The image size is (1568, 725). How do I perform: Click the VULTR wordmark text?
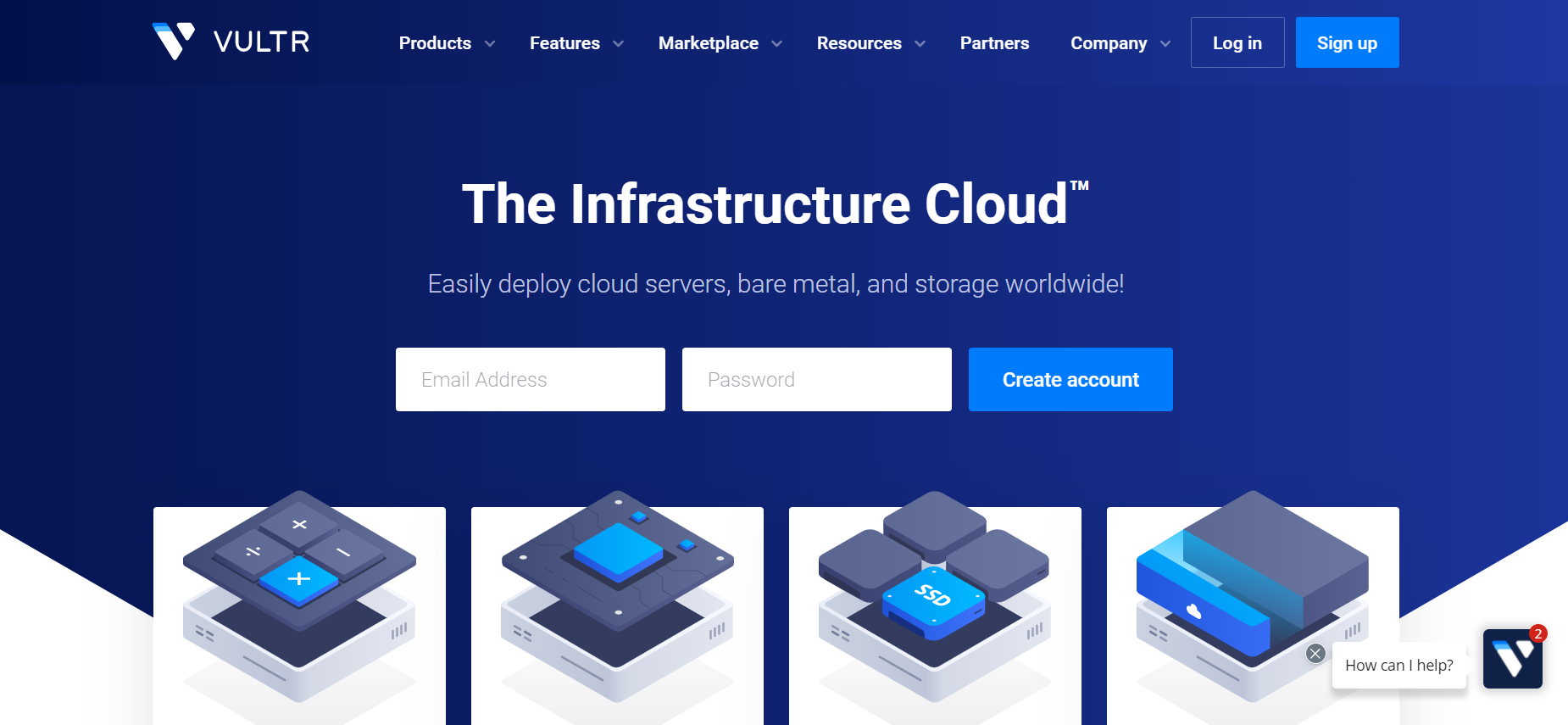pos(262,42)
